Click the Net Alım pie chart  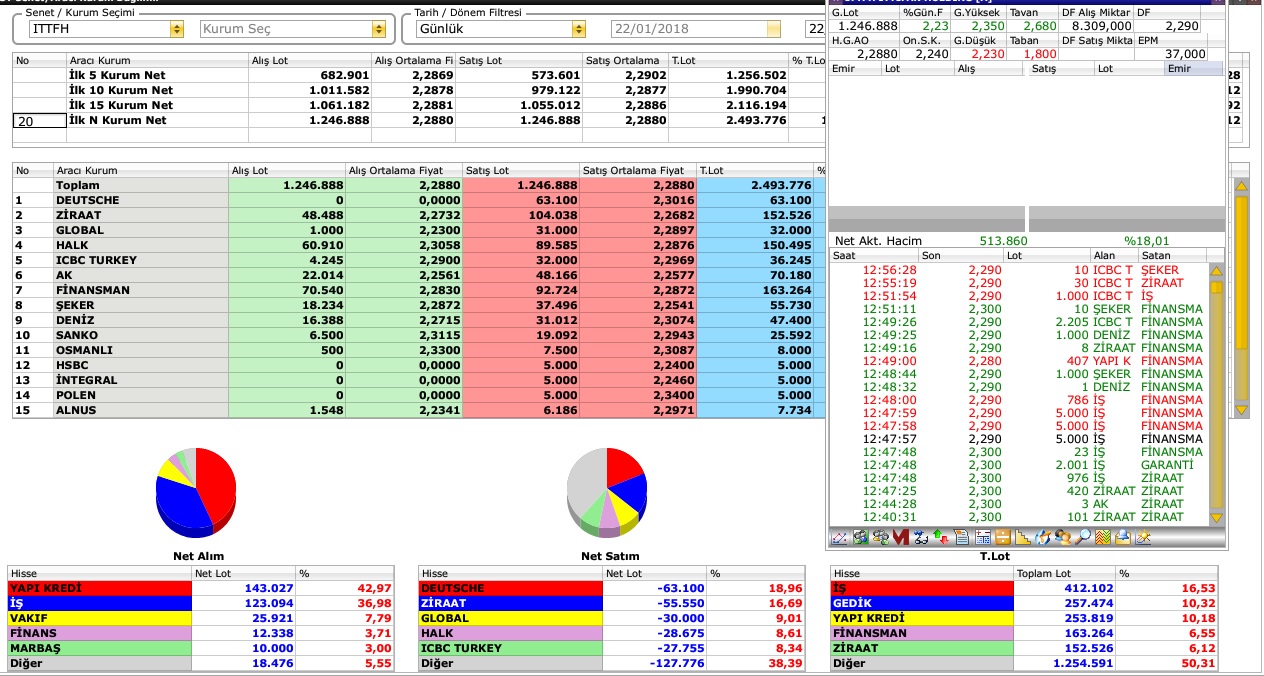196,491
